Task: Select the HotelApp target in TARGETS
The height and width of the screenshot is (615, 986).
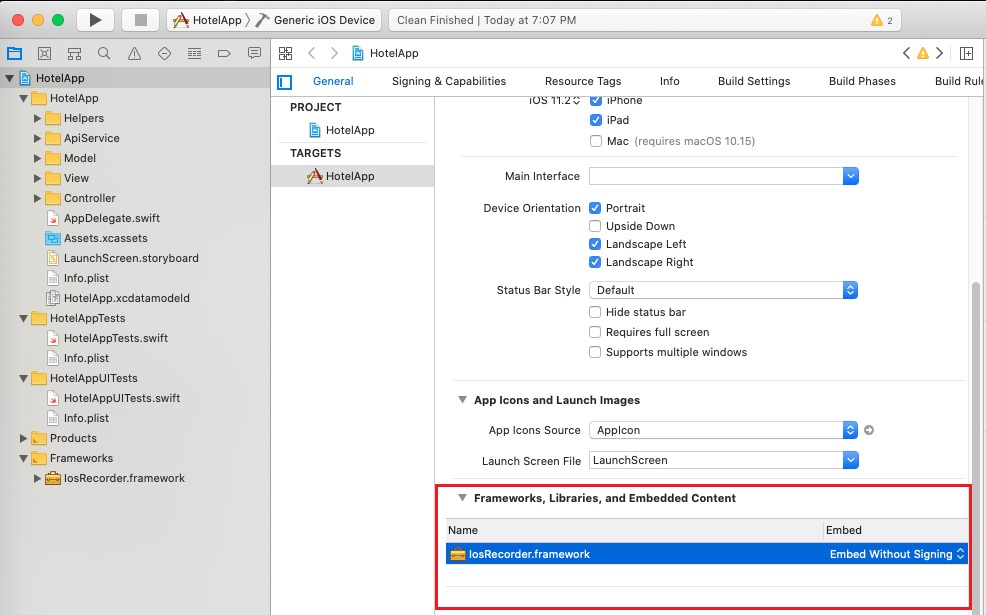Action: pyautogui.click(x=352, y=176)
